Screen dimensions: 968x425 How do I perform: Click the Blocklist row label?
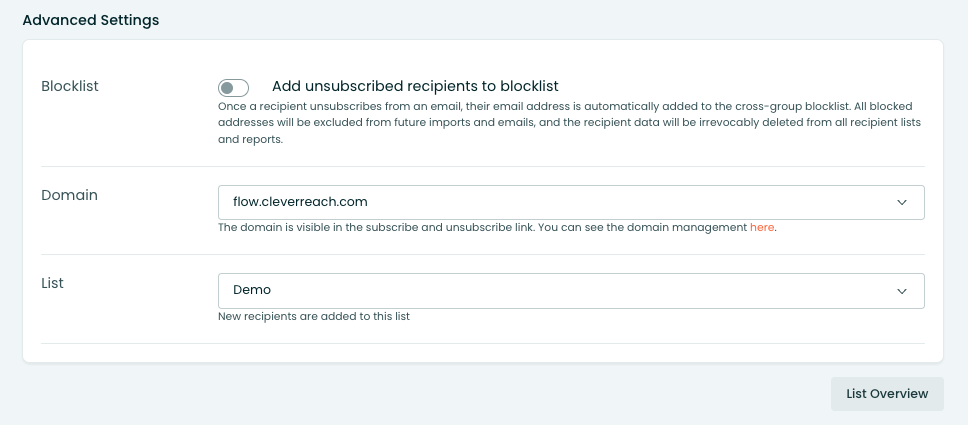[70, 86]
